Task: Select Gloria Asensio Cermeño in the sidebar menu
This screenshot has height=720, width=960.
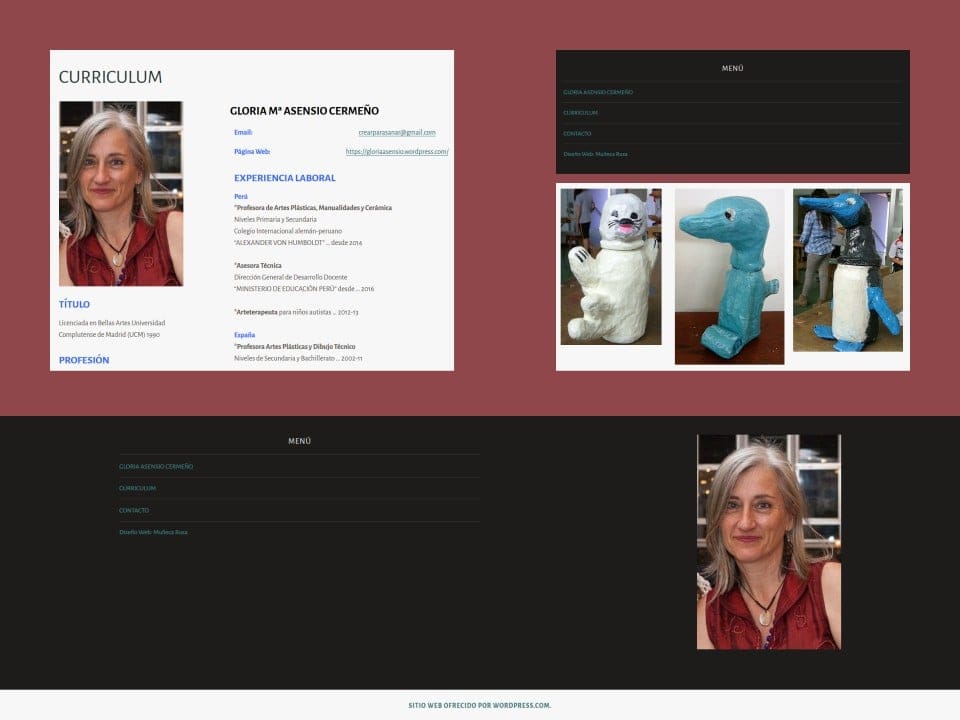Action: (x=598, y=92)
